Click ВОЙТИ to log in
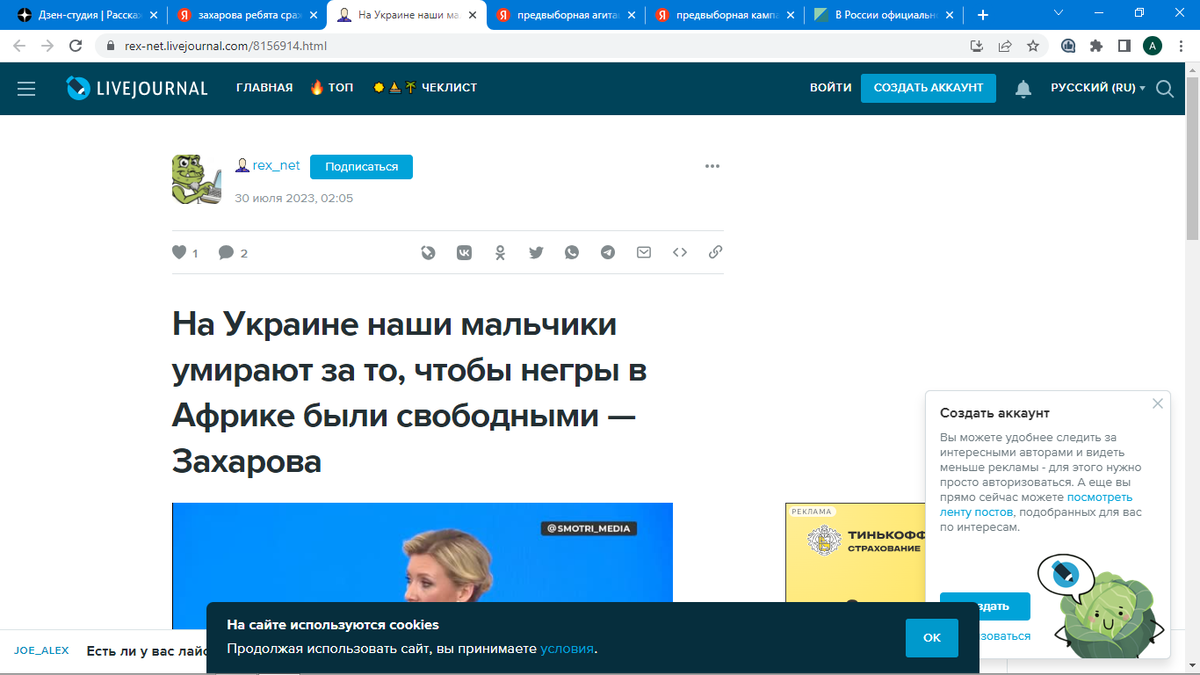This screenshot has width=1200, height=675. [x=831, y=88]
